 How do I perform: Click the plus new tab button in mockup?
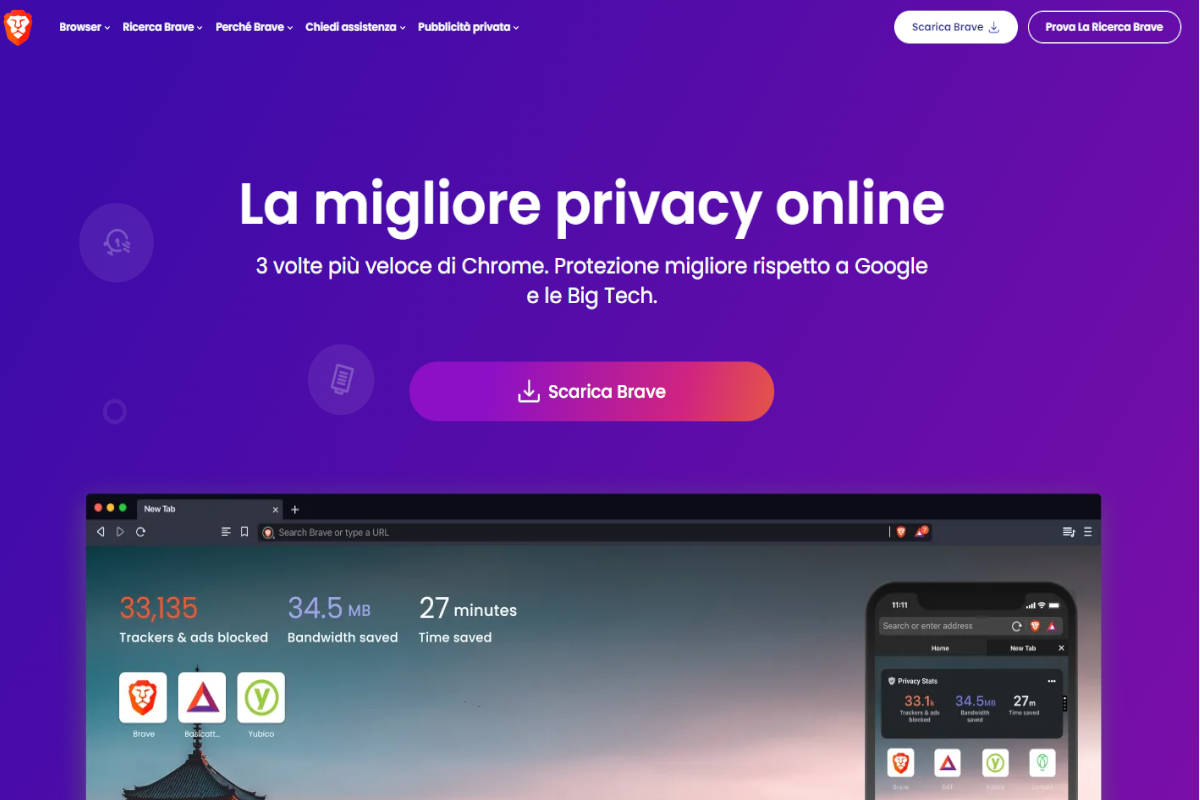click(294, 509)
